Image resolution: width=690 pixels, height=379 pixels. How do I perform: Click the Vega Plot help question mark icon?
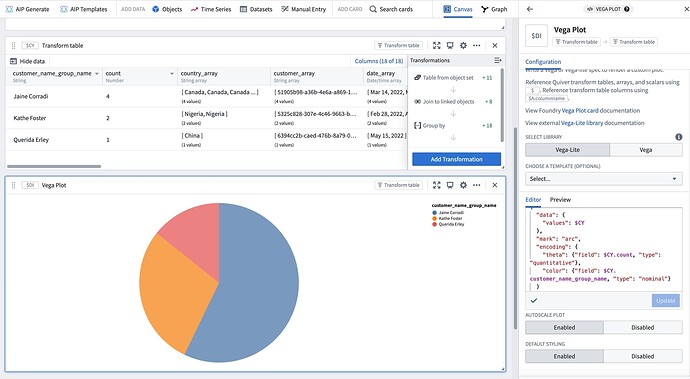[627, 9]
